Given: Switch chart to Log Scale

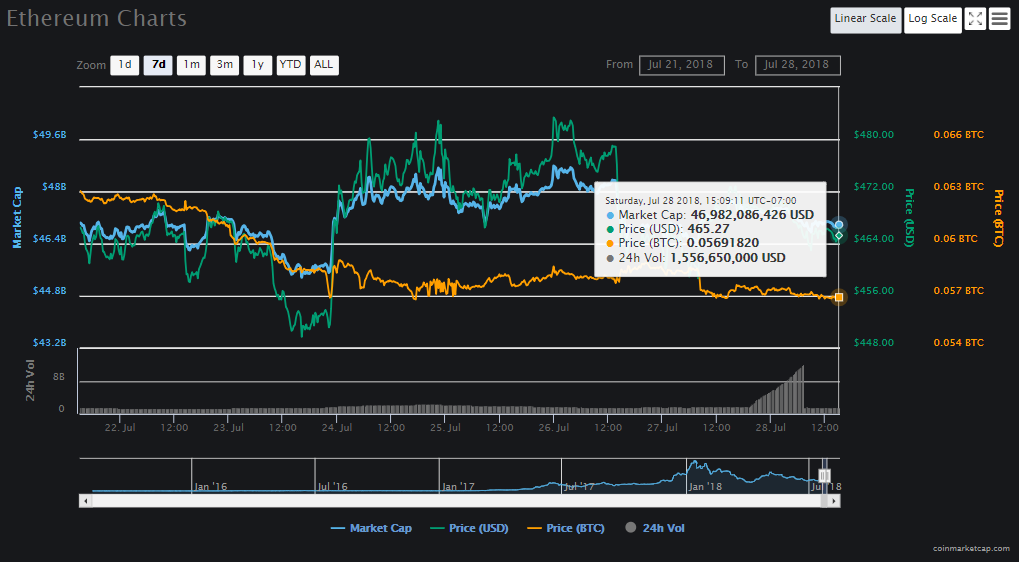Looking at the screenshot, I should pos(933,19).
